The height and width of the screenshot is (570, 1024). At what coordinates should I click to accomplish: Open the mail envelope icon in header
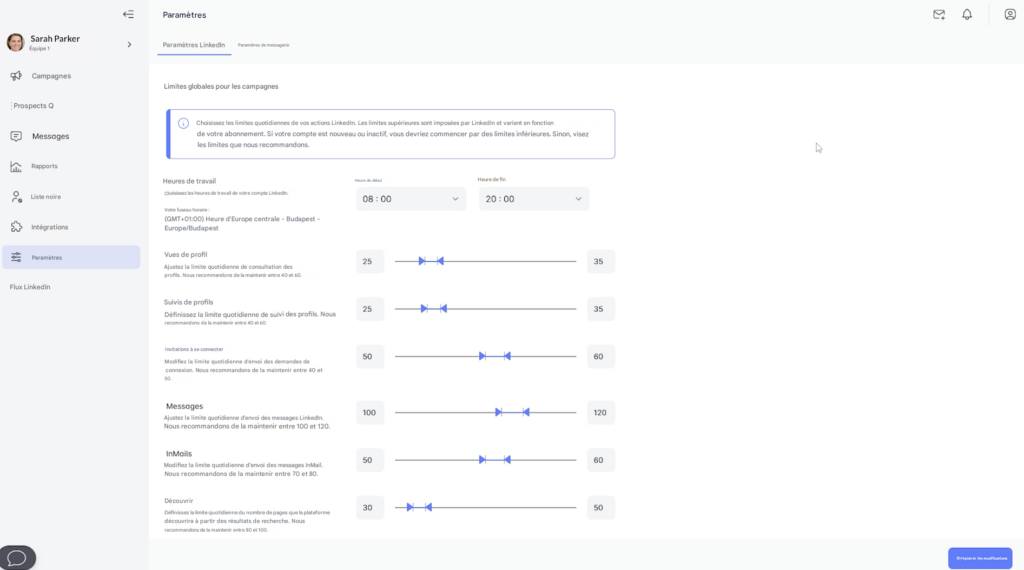(939, 14)
